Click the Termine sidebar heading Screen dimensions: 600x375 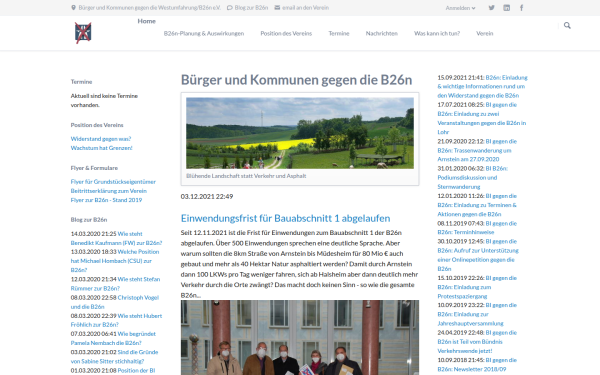[x=81, y=82]
